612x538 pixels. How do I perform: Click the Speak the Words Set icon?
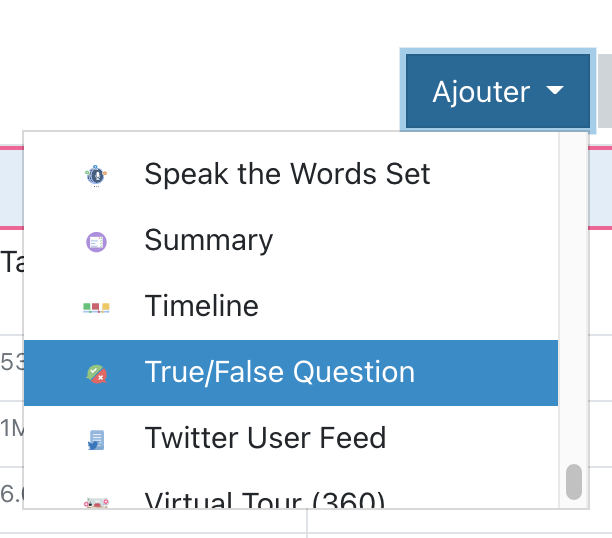click(96, 174)
